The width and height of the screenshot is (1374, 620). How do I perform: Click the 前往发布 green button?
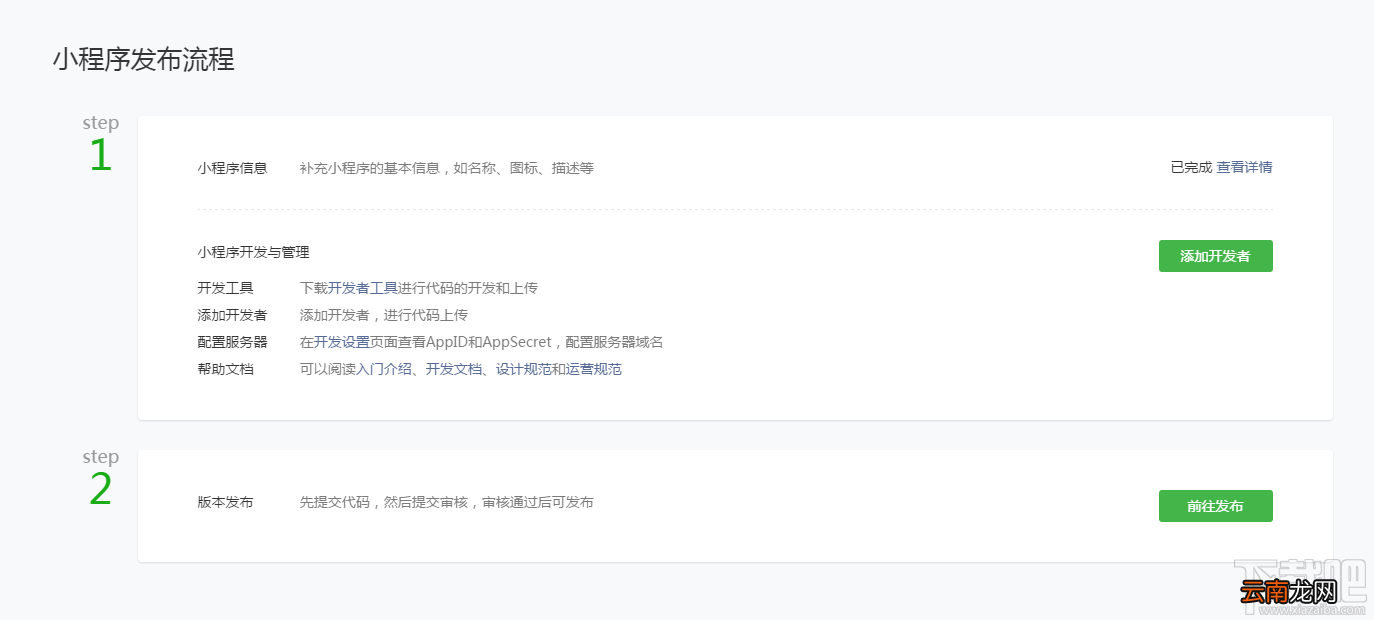click(1215, 506)
